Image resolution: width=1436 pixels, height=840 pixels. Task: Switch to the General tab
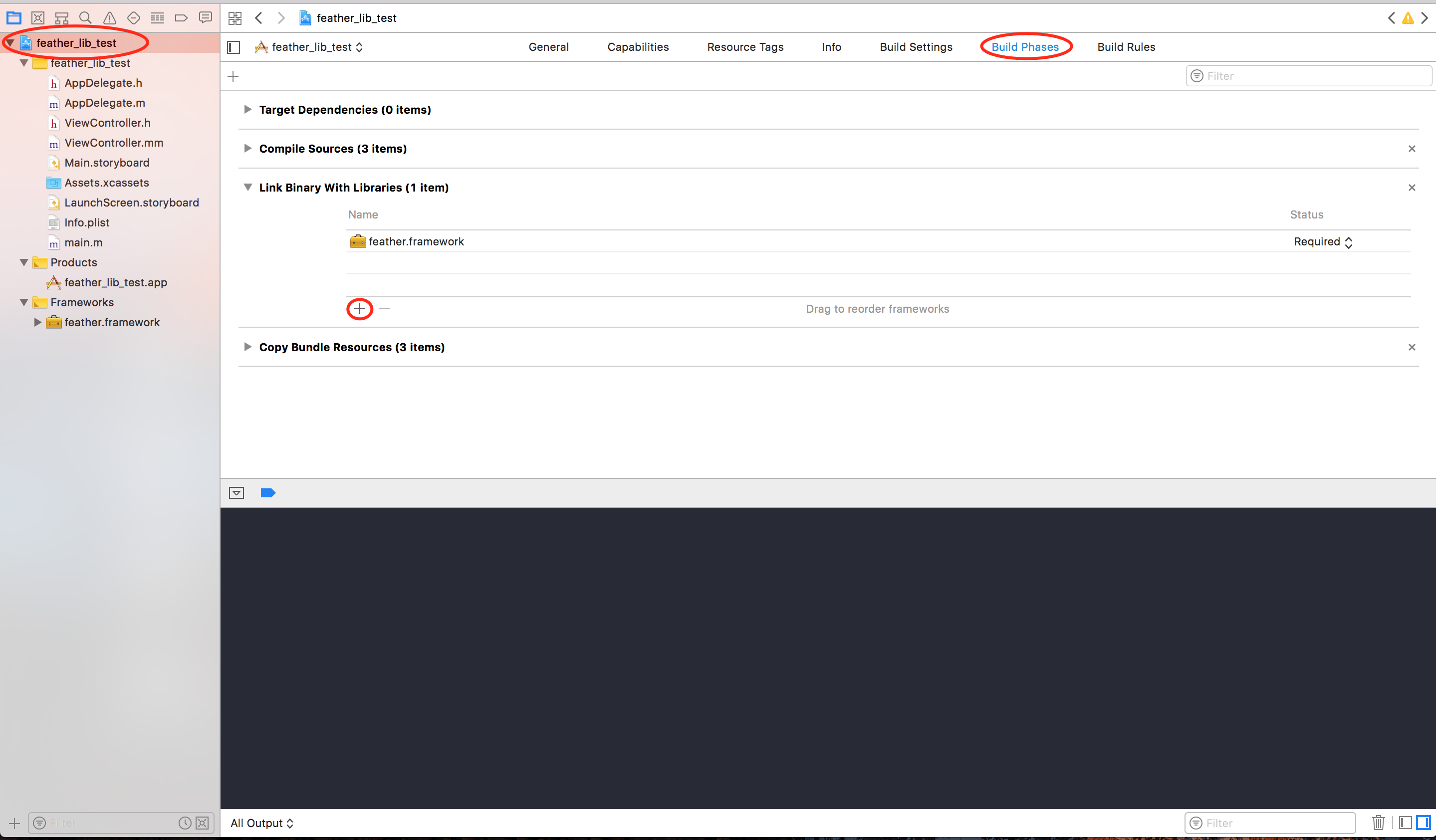(548, 47)
